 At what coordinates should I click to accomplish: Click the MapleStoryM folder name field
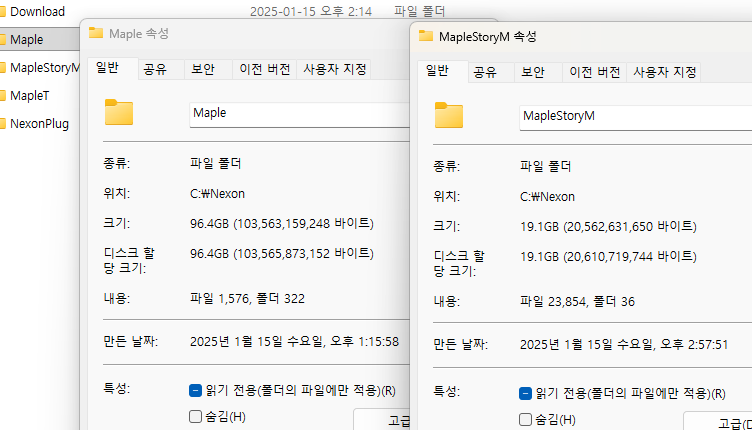click(x=635, y=117)
